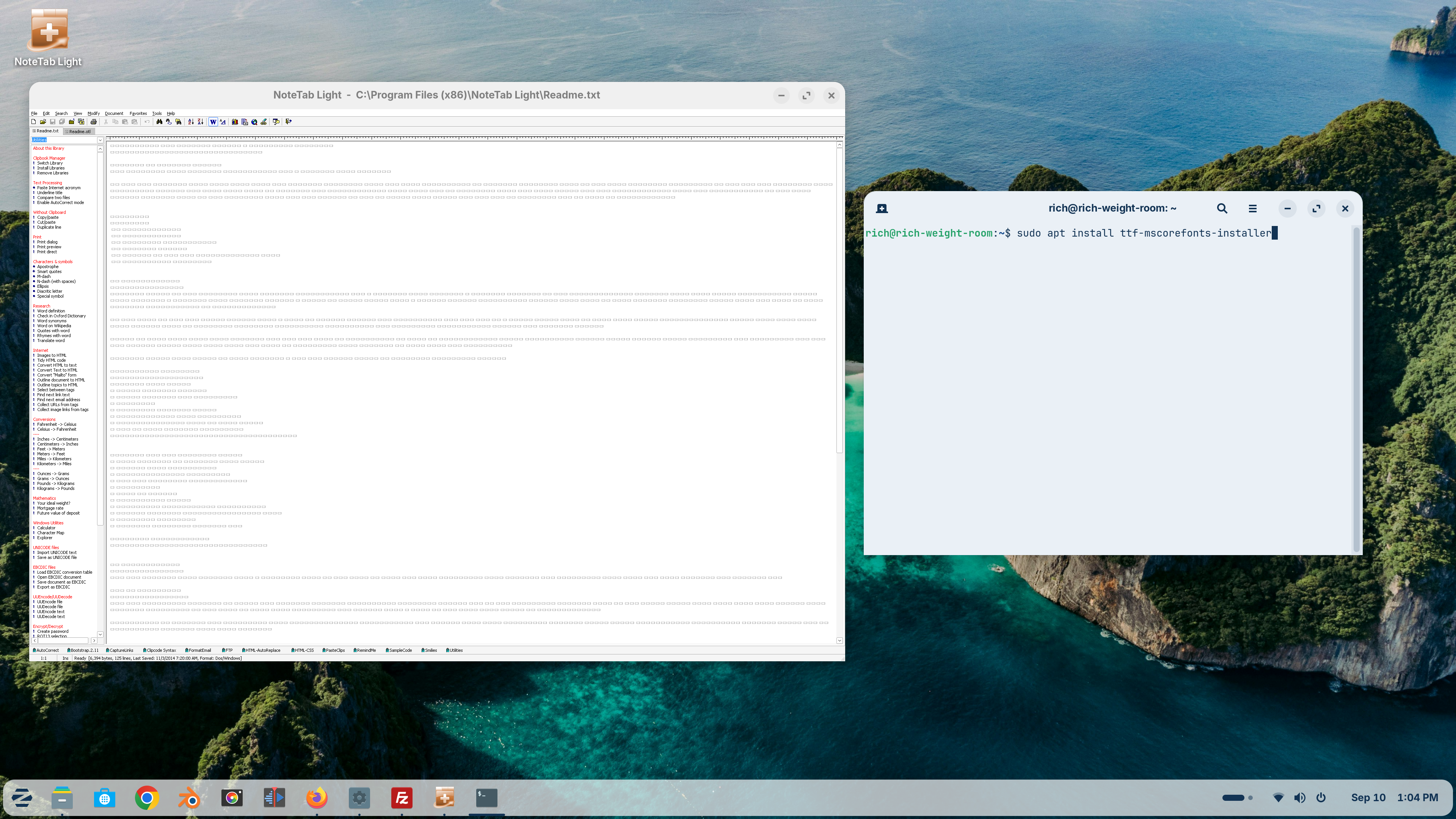
Task: Open the File menu in NoteTab
Action: pyautogui.click(x=34, y=113)
